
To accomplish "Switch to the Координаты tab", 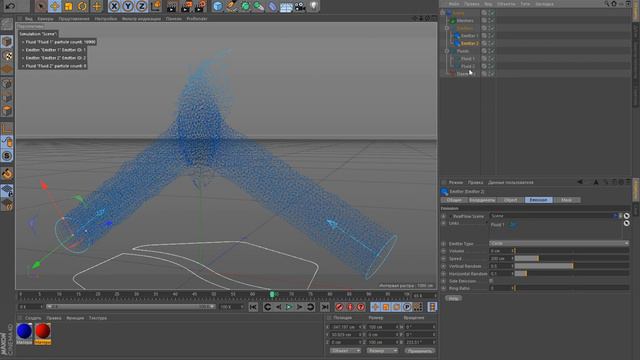I will pos(482,200).
